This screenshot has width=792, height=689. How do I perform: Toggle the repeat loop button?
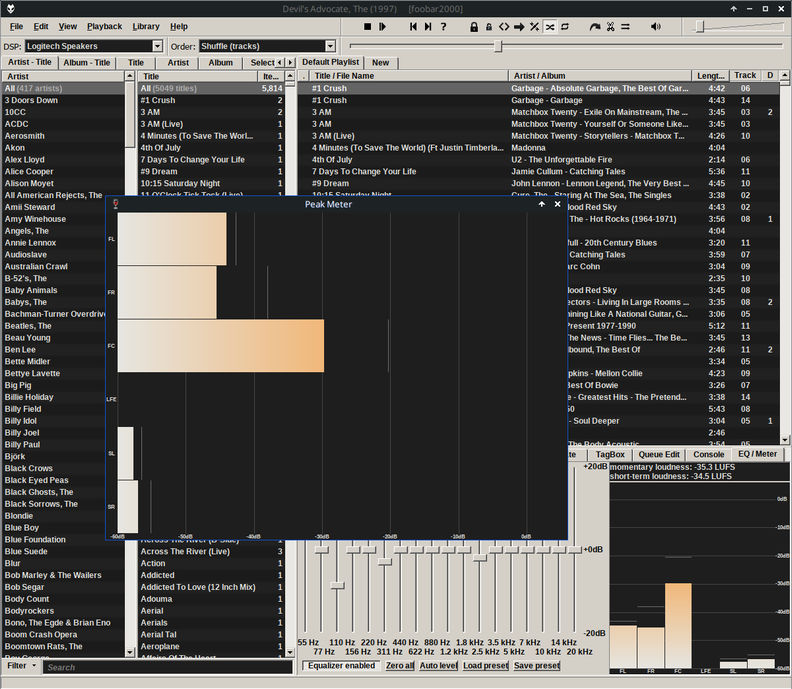566,26
